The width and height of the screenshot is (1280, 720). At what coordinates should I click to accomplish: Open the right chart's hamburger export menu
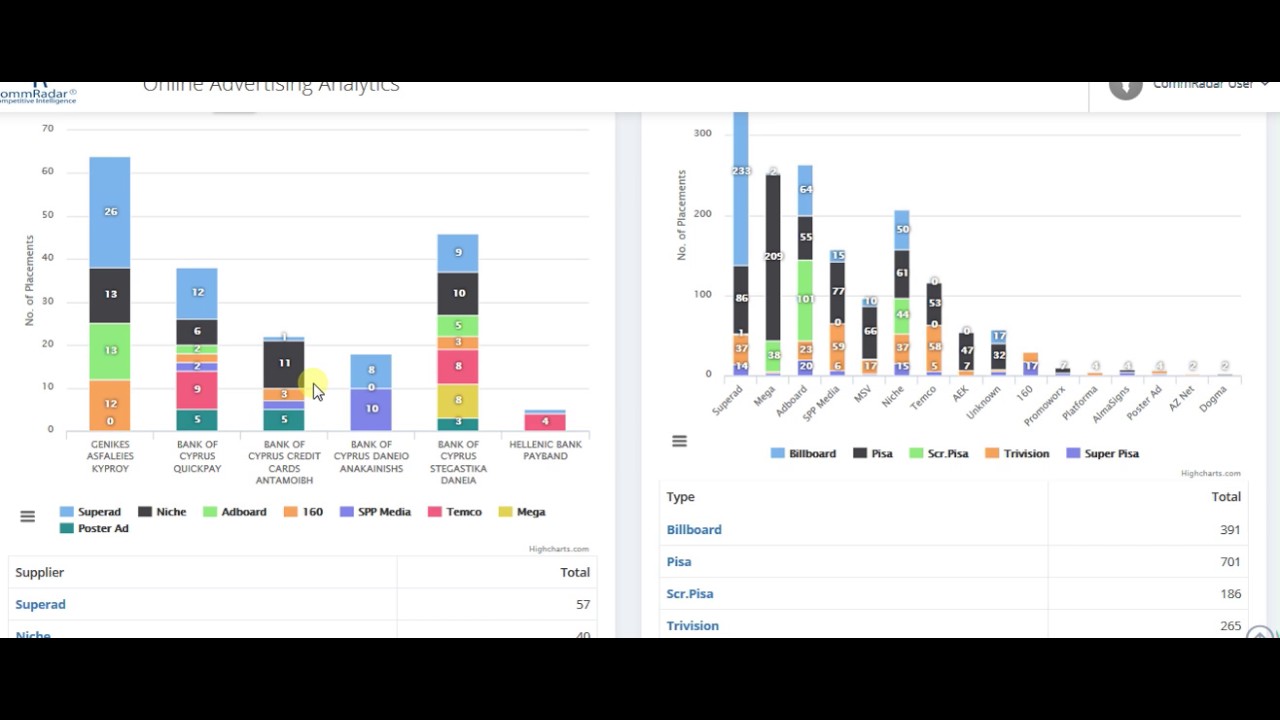[x=679, y=440]
